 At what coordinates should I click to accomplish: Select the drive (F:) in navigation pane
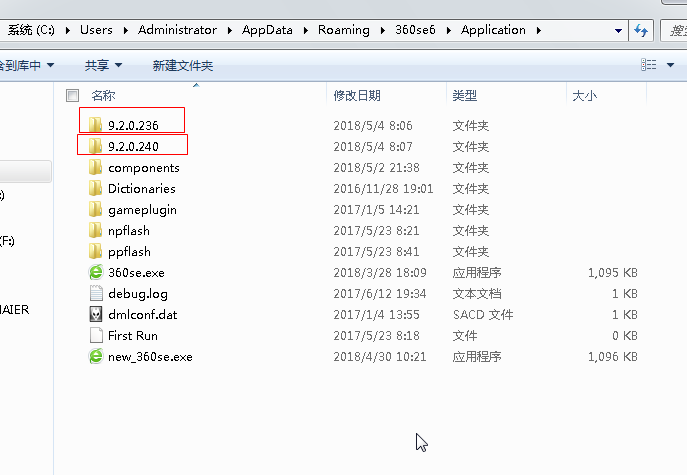(7, 241)
